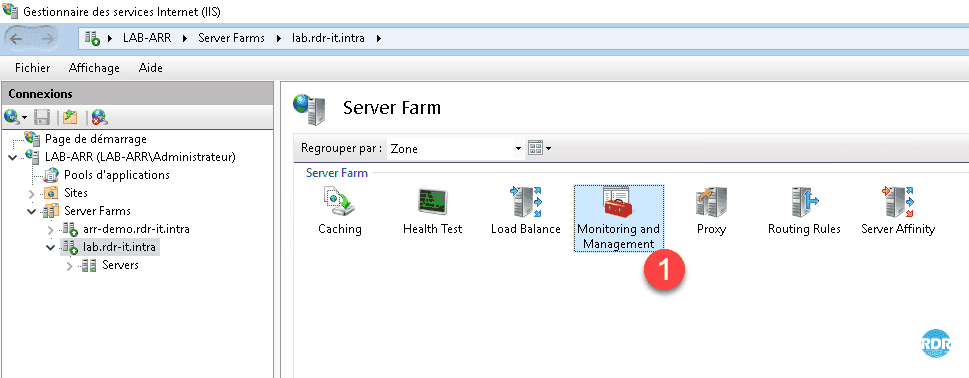Screen dimensions: 969x378
Task: Click lab.rdr-it.intra in the address breadcrumb
Action: 328,38
